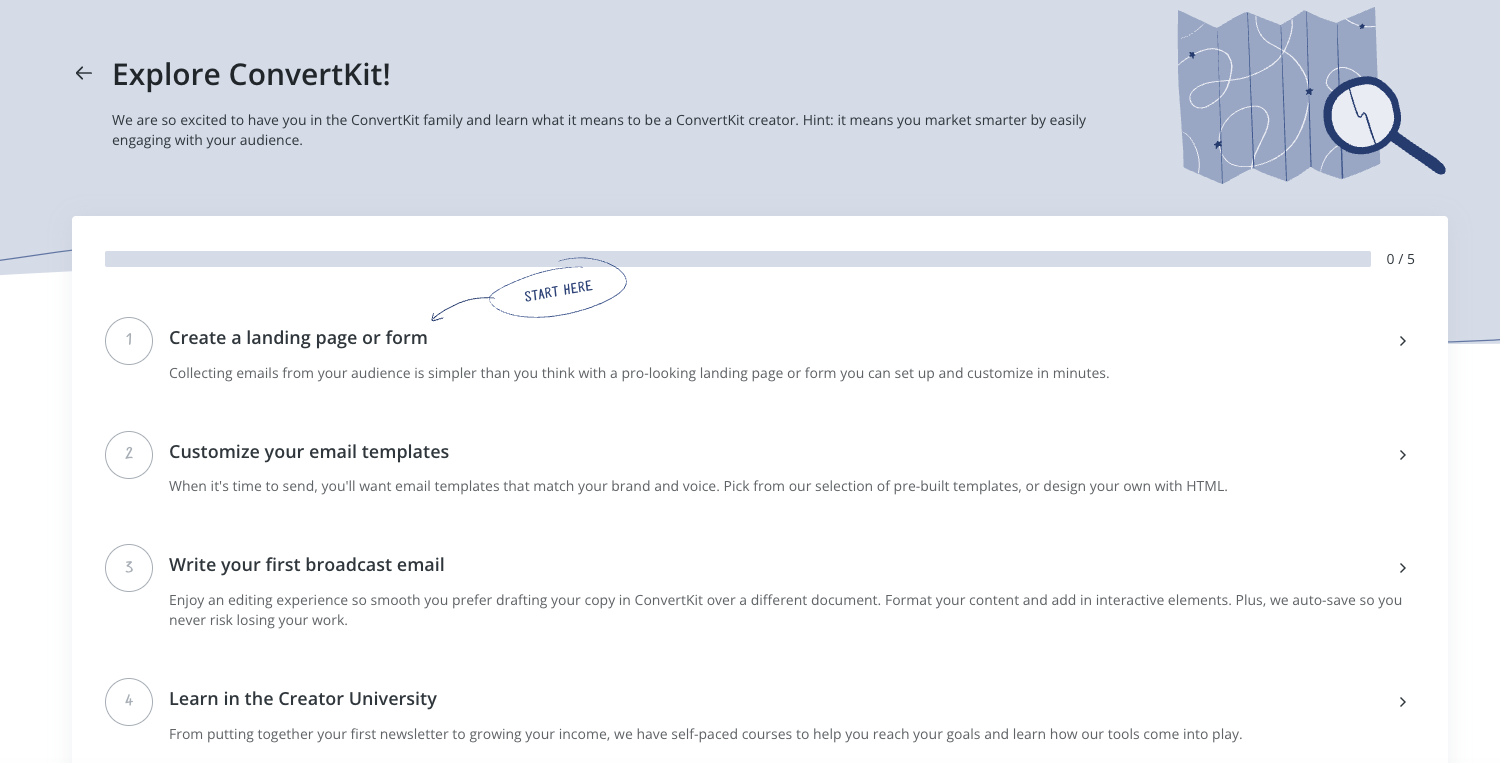Select Write your first broadcast email
The width and height of the screenshot is (1500, 763).
[307, 565]
